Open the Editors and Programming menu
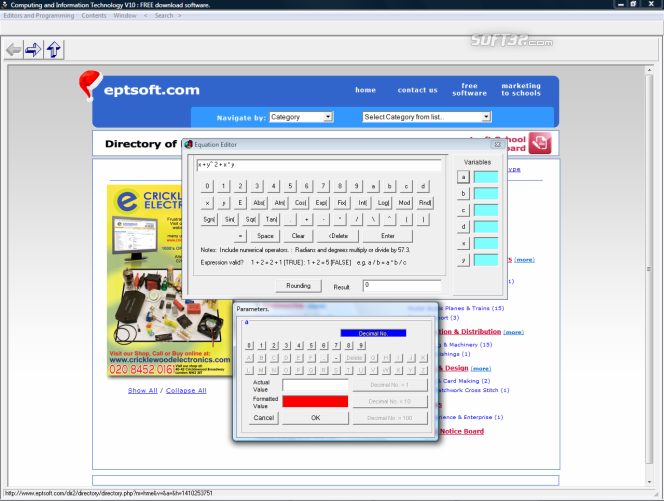Screen dimensions: 664x501 coord(39,16)
